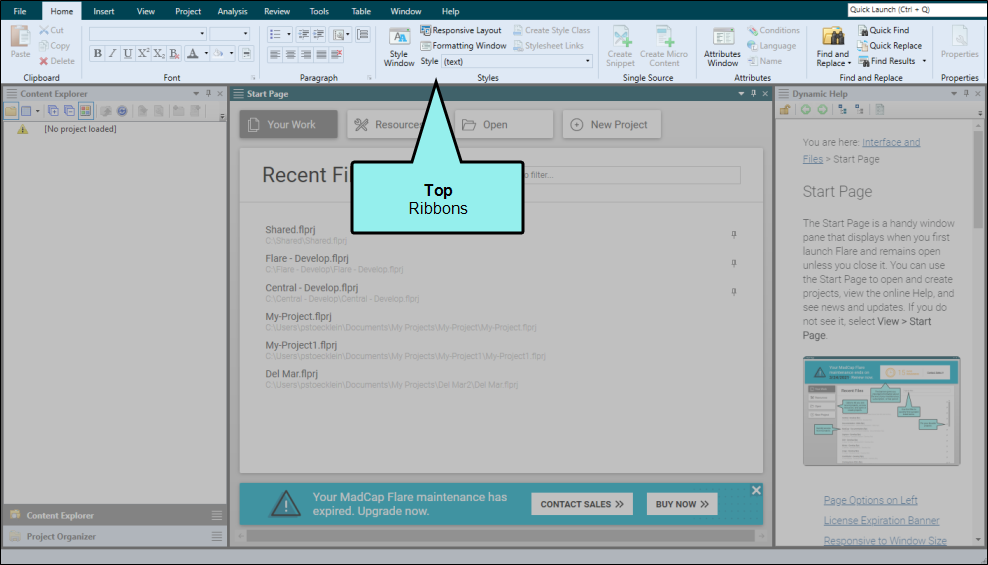The image size is (988, 565).
Task: Click CONTACT SALES button
Action: 582,504
